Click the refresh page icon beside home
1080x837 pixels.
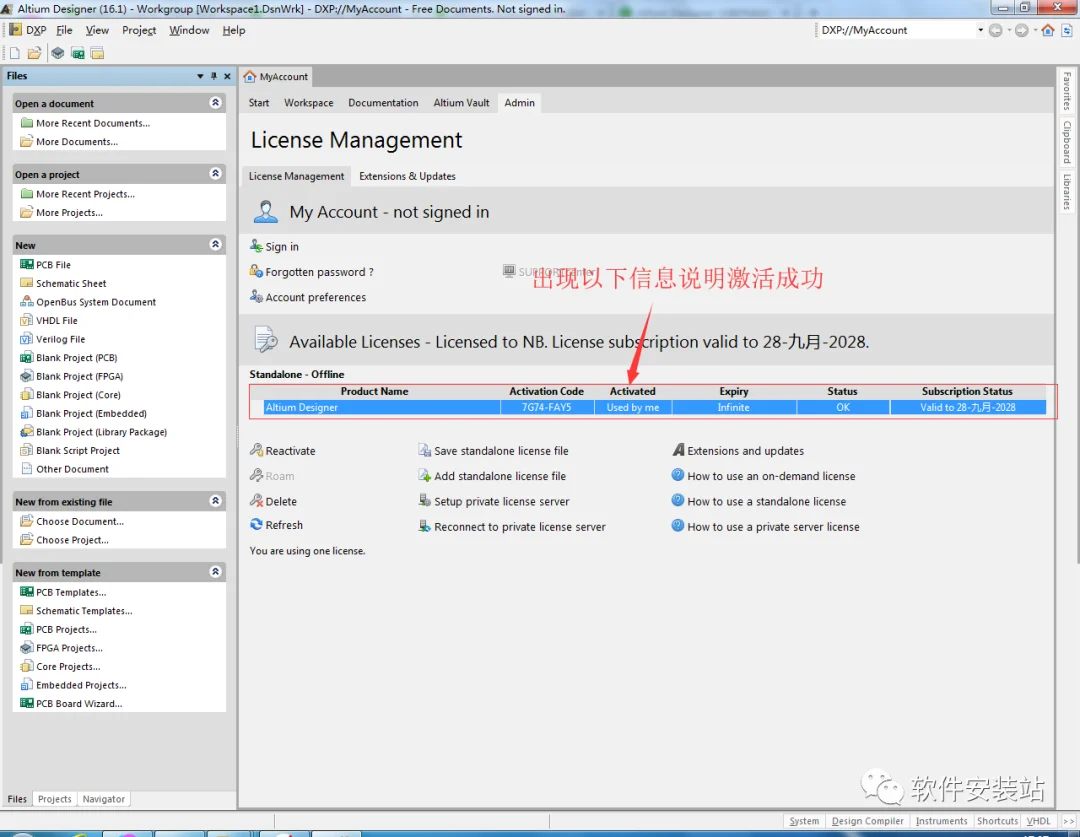pyautogui.click(x=1067, y=30)
